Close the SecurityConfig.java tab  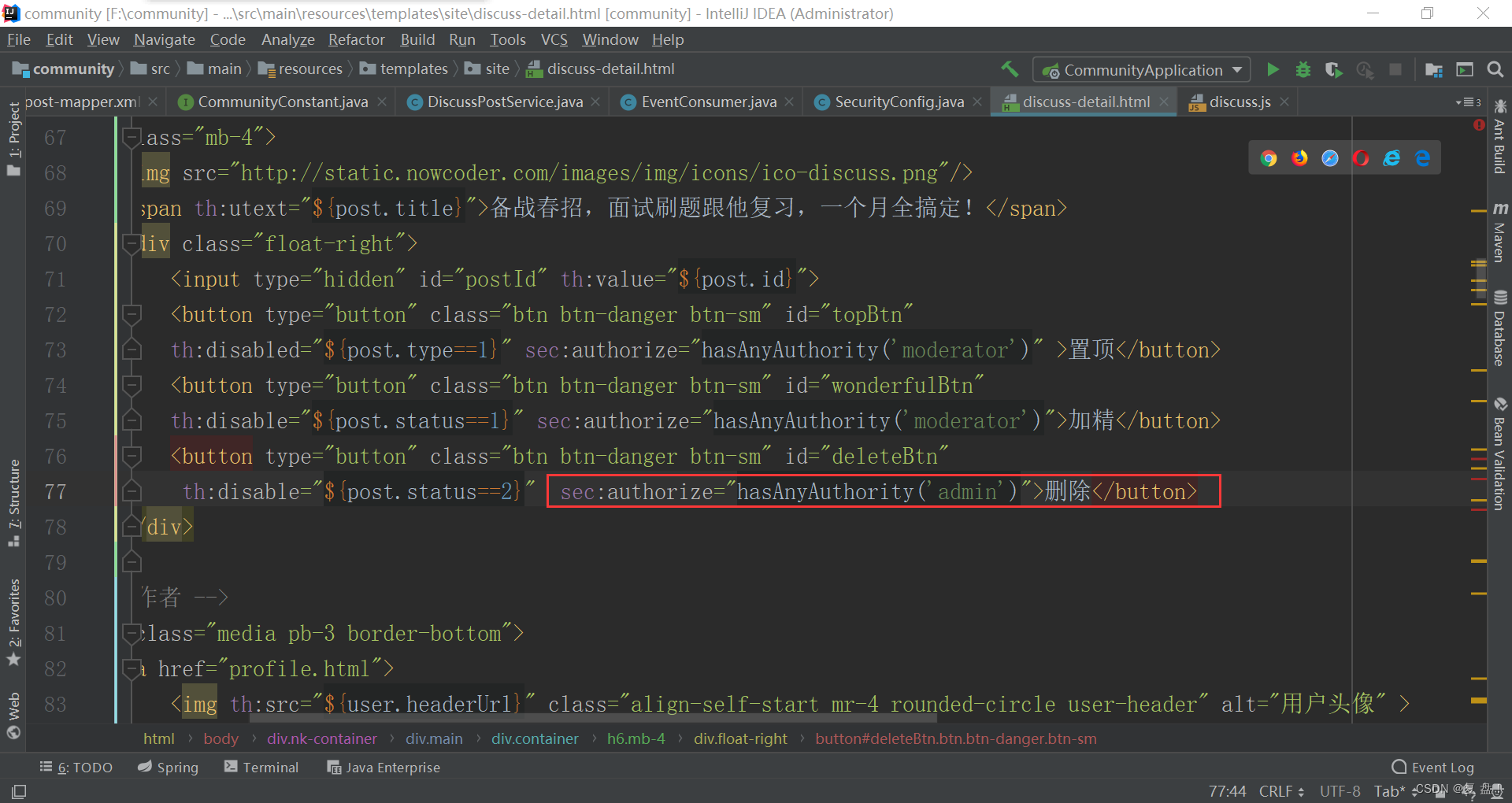977,102
